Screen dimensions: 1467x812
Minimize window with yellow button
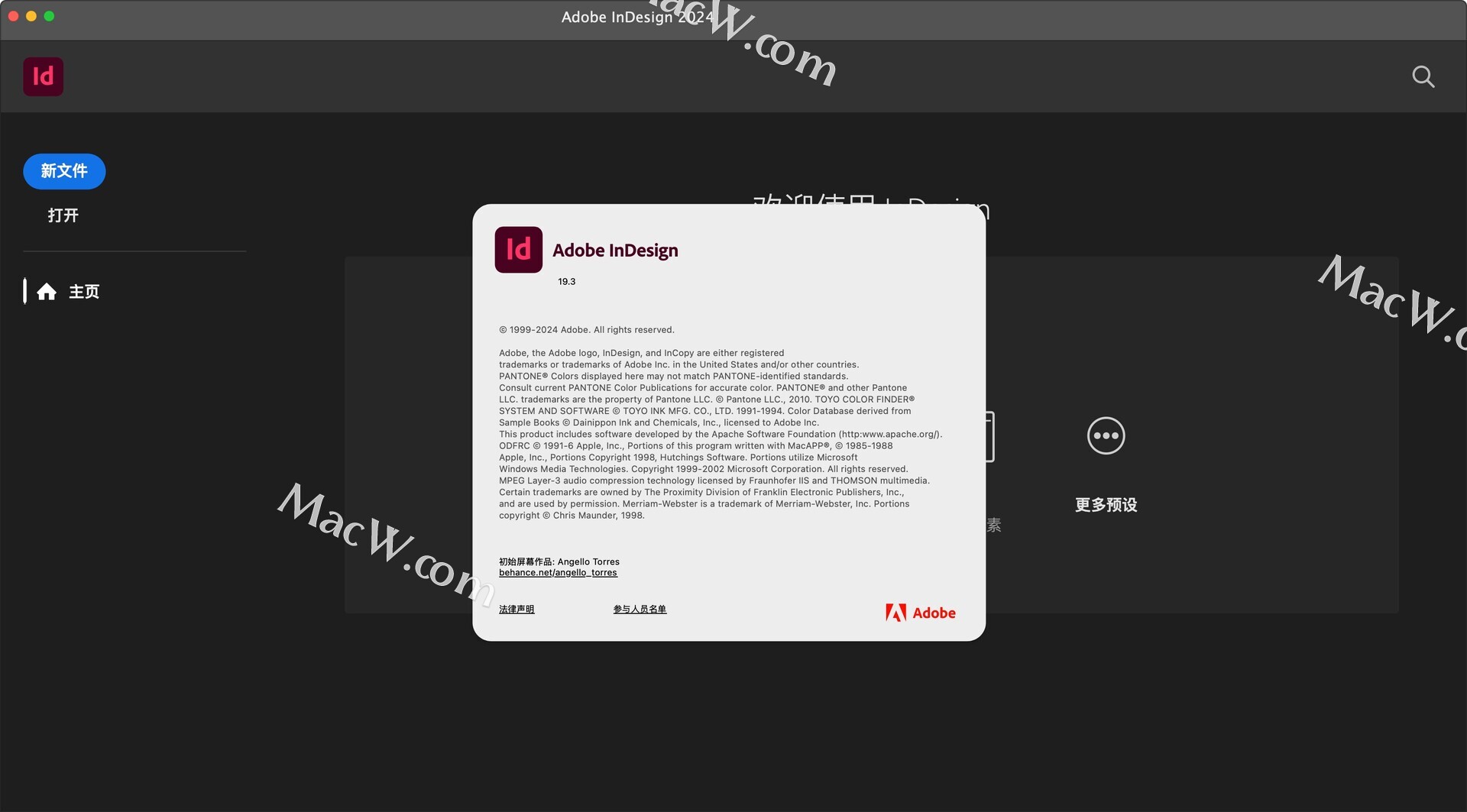[31, 16]
